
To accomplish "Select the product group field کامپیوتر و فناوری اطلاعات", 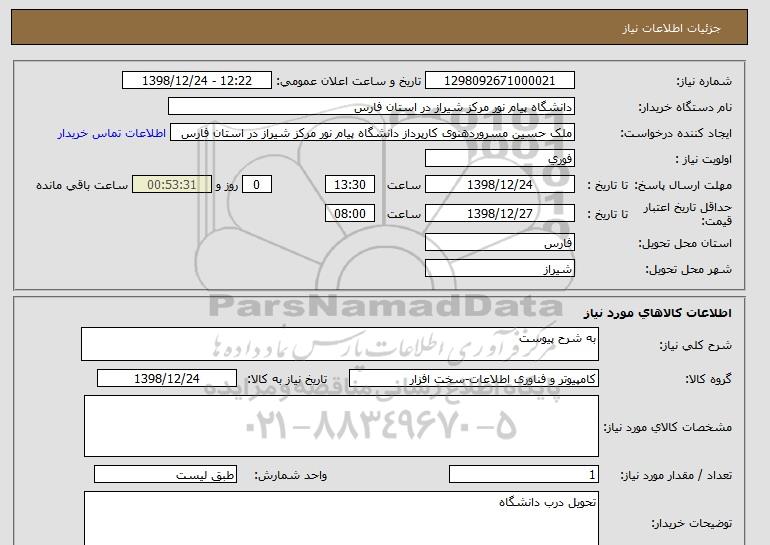I will point(474,379).
